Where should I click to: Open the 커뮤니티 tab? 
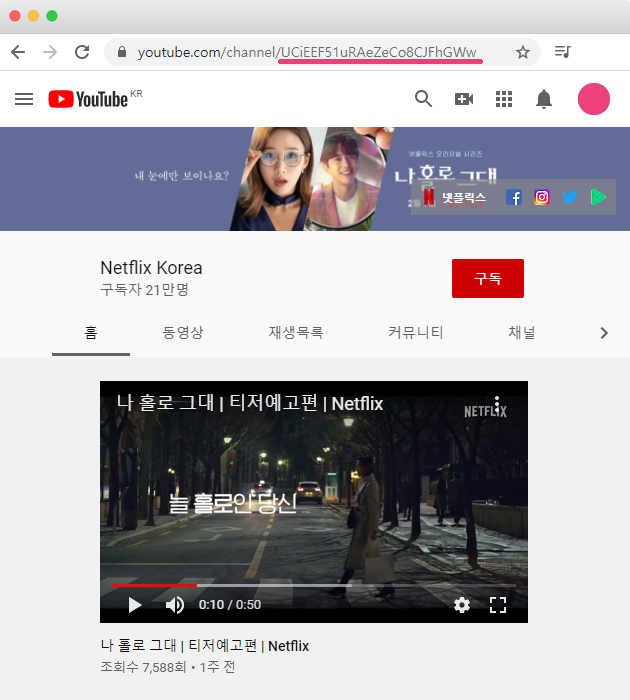(416, 333)
